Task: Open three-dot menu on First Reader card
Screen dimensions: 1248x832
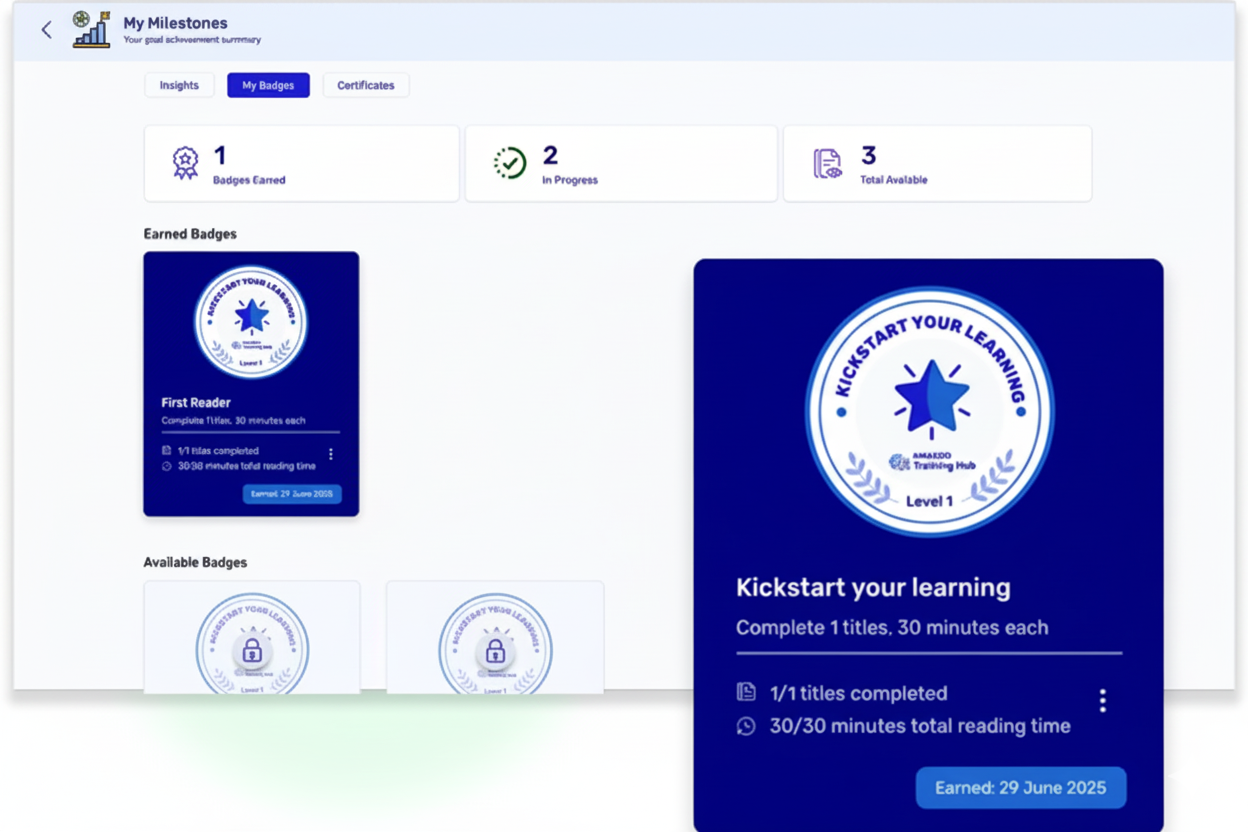Action: (x=331, y=454)
